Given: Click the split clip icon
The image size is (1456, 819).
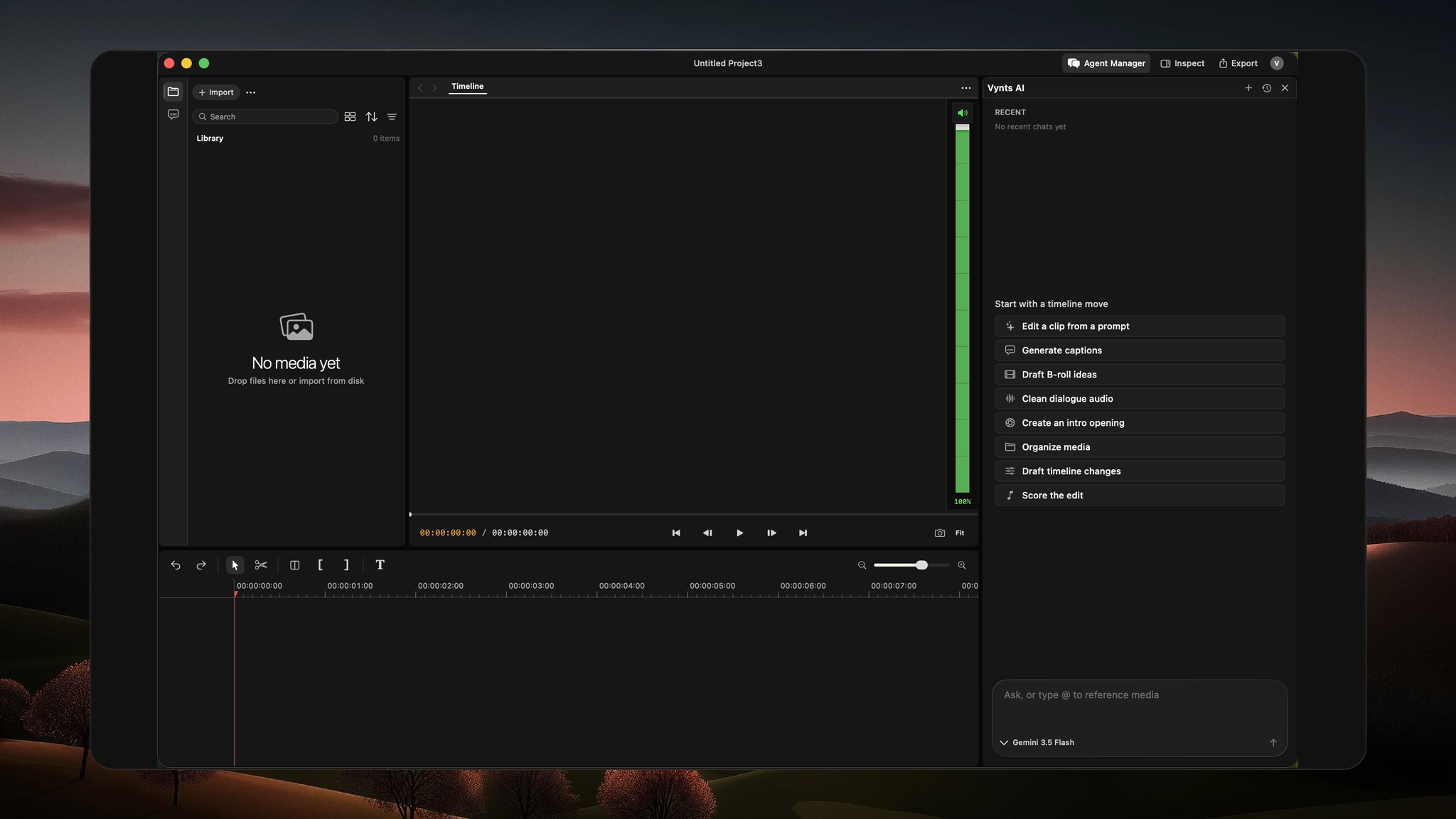Looking at the screenshot, I should [294, 565].
